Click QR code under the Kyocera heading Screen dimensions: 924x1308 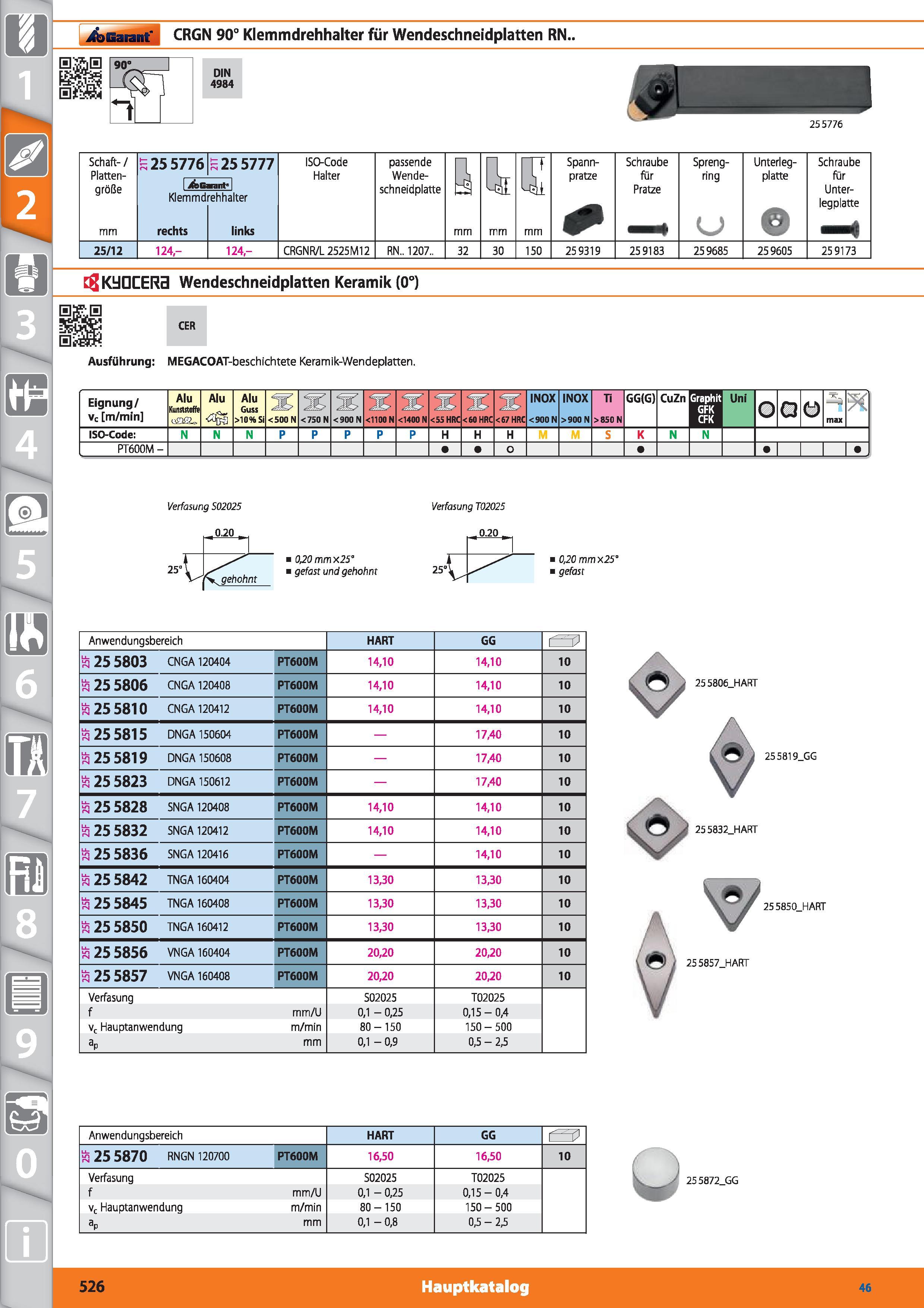(80, 325)
